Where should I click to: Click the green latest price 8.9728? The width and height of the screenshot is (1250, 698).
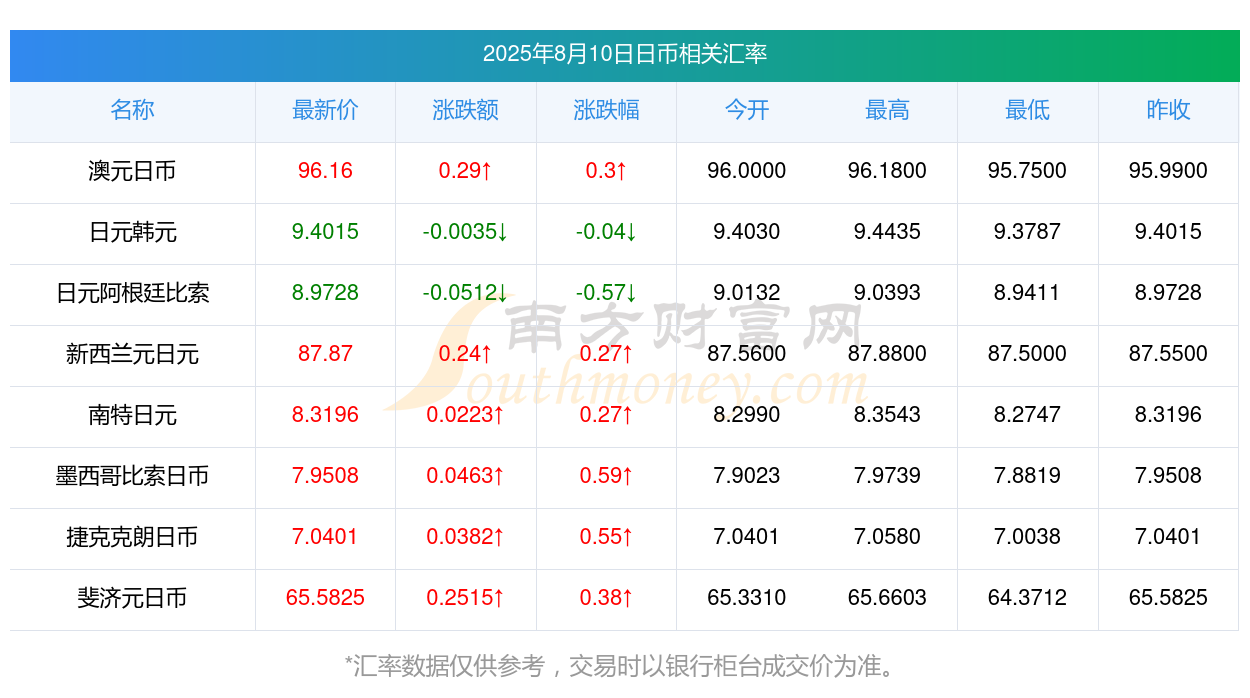click(325, 293)
